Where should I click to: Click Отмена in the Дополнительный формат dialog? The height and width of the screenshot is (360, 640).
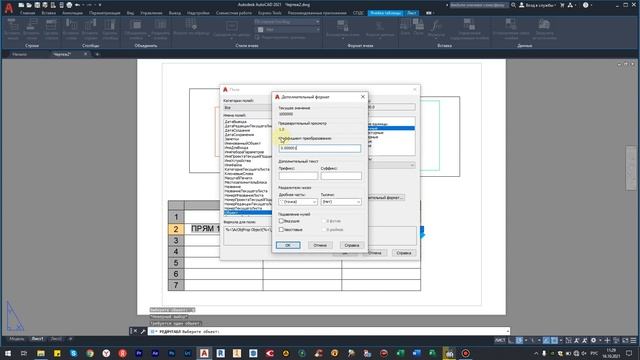(320, 245)
